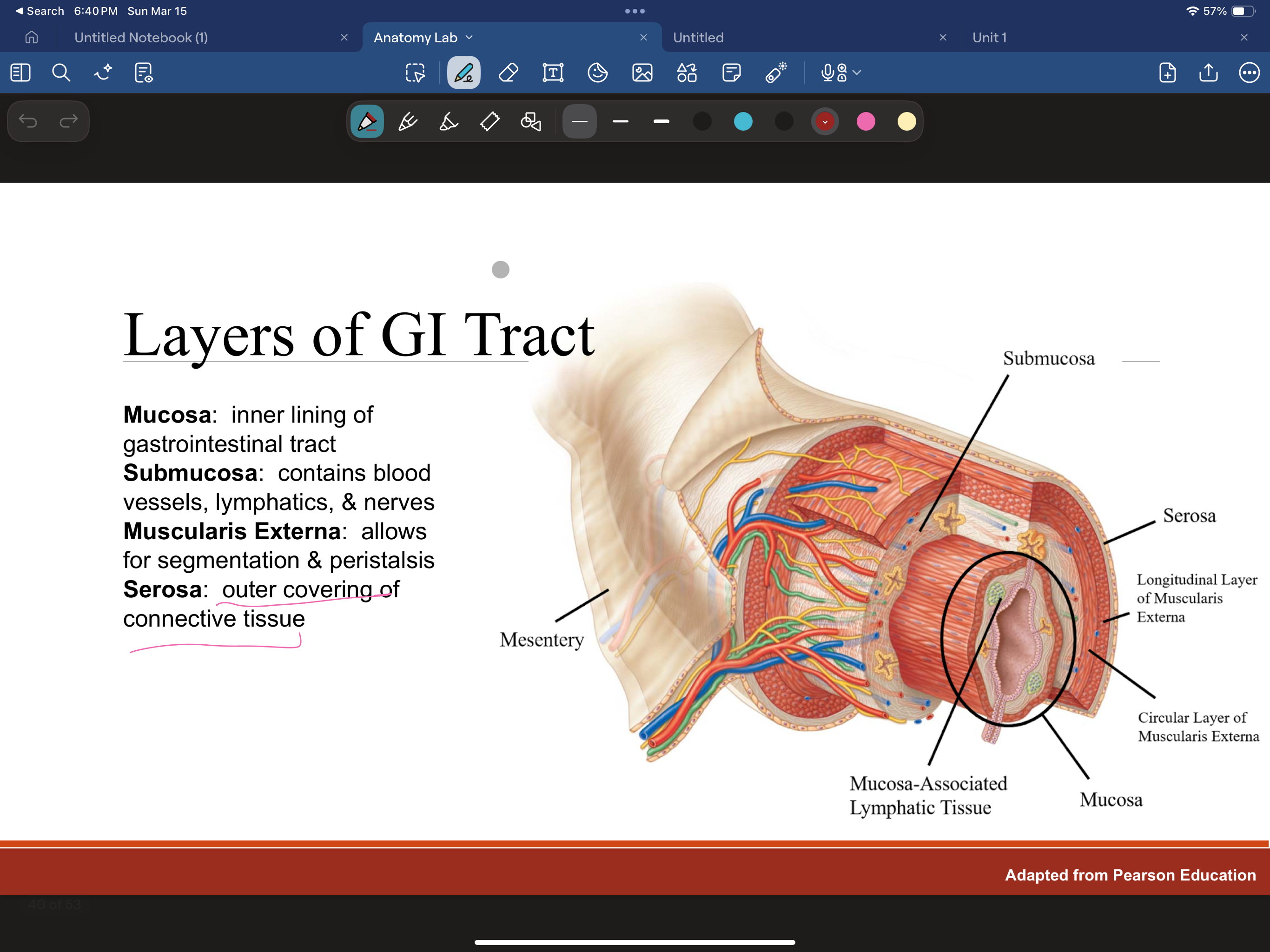Undo the last pen stroke
The width and height of the screenshot is (1270, 952).
point(29,121)
